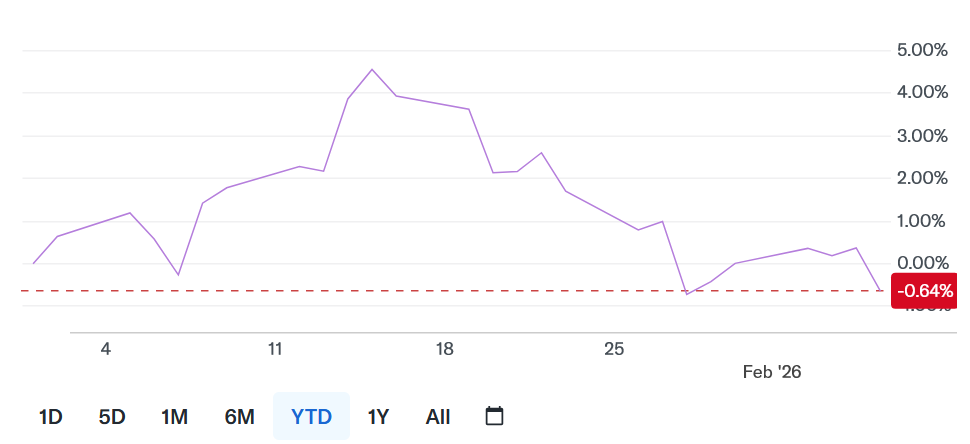Click the highlighted YTD range tab

(x=311, y=417)
